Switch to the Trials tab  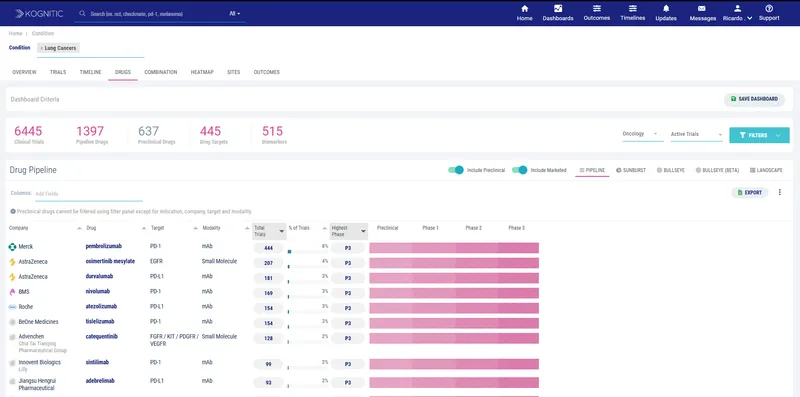58,72
